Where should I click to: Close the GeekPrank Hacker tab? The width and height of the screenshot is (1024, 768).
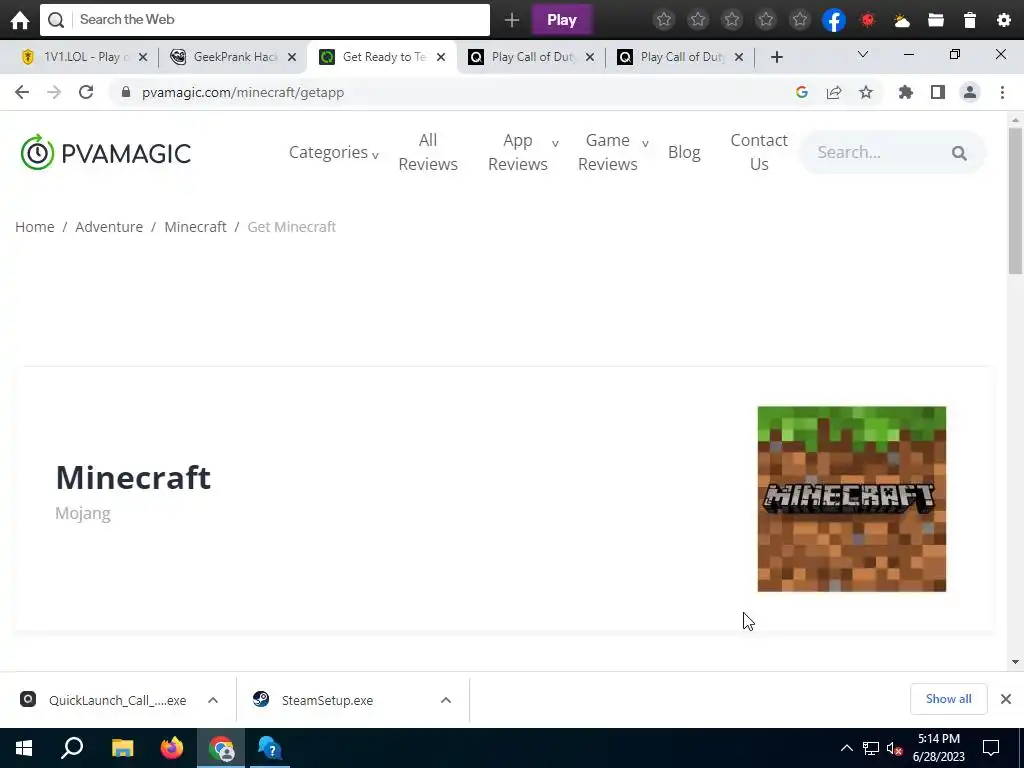click(x=292, y=57)
